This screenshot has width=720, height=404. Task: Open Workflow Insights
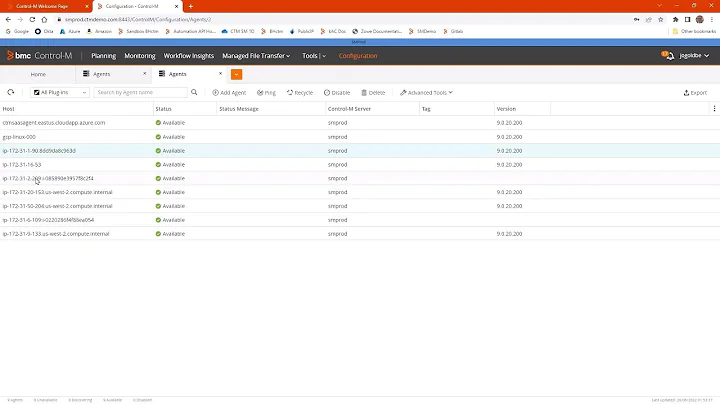189,56
